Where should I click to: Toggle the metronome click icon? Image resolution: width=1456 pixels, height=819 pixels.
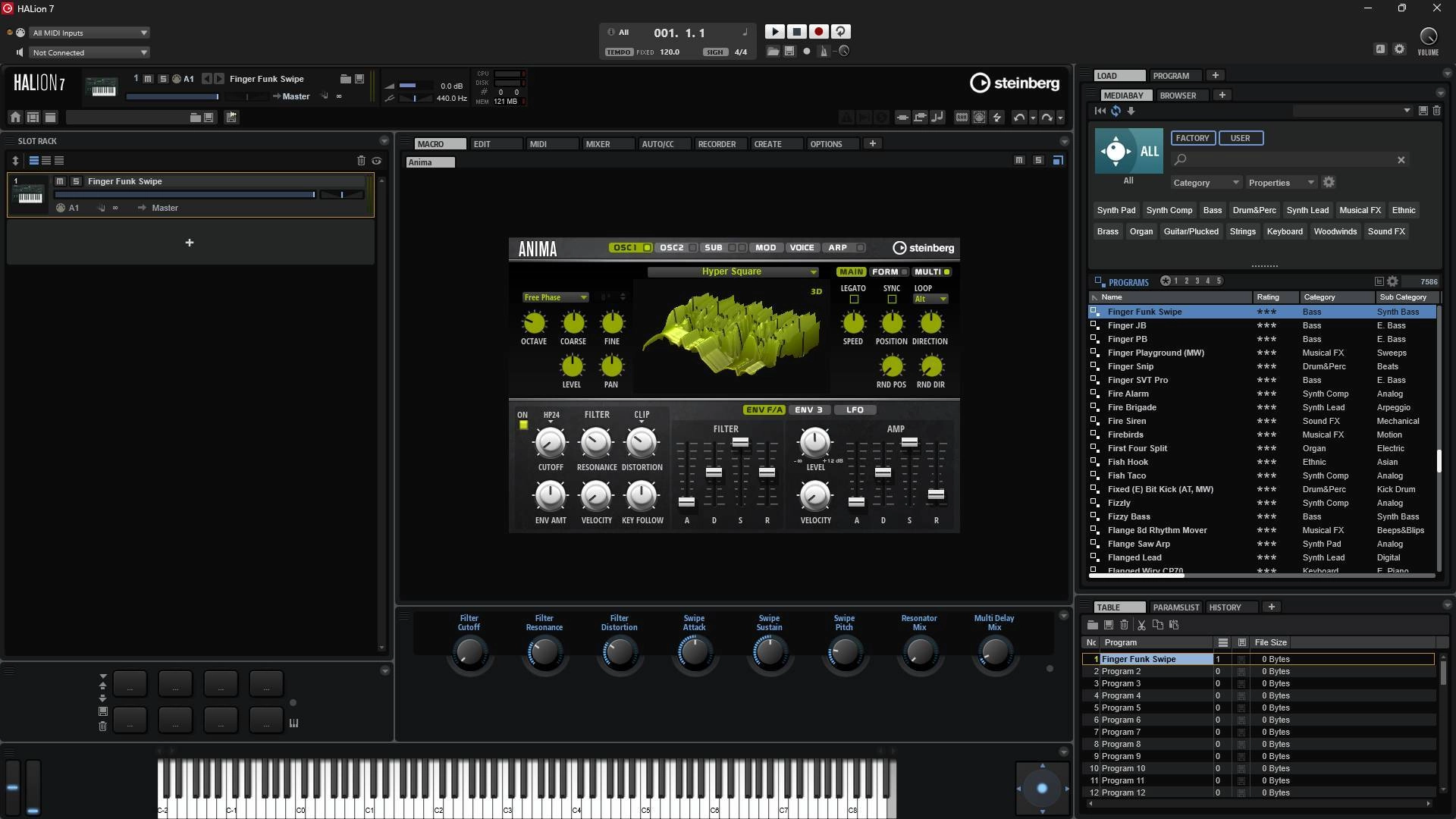coord(824,52)
